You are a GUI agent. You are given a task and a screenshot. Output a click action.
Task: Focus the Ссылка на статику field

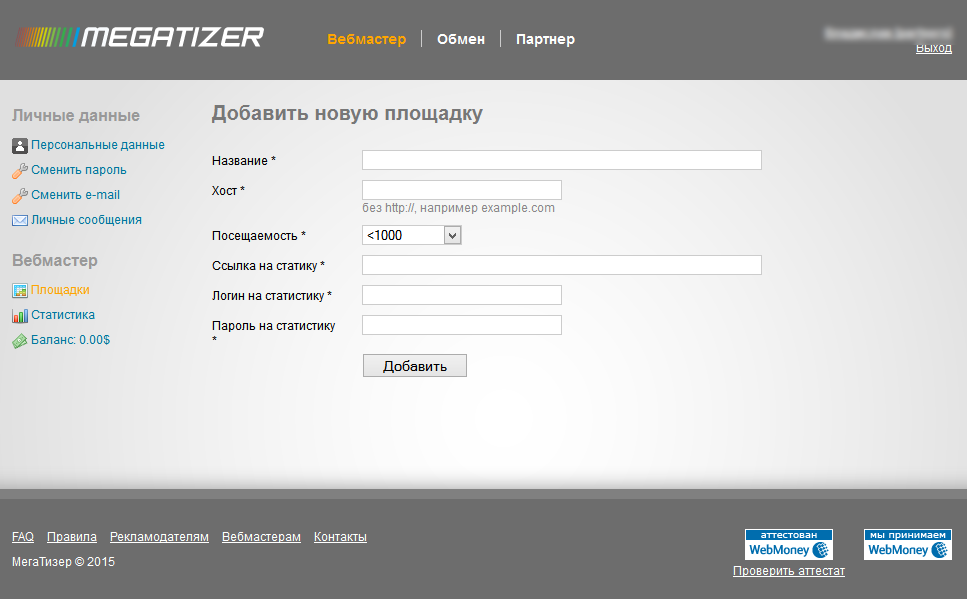(560, 265)
